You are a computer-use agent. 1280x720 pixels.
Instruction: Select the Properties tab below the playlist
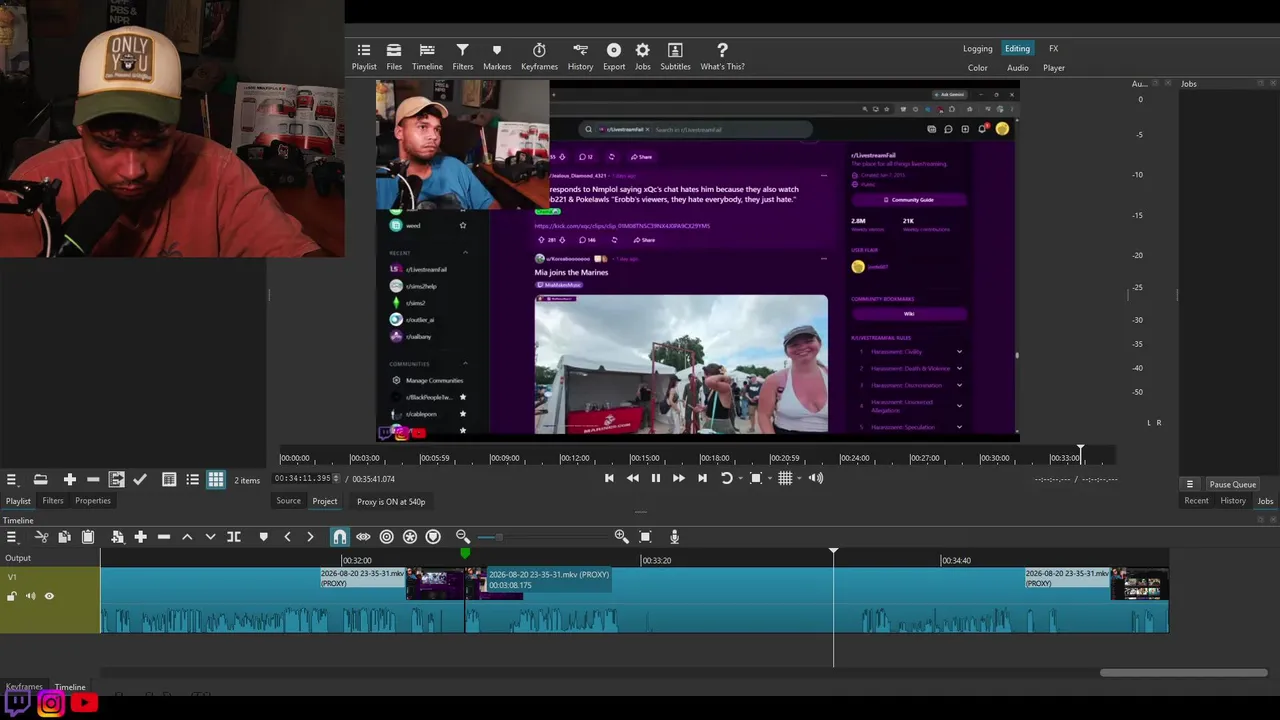point(93,501)
